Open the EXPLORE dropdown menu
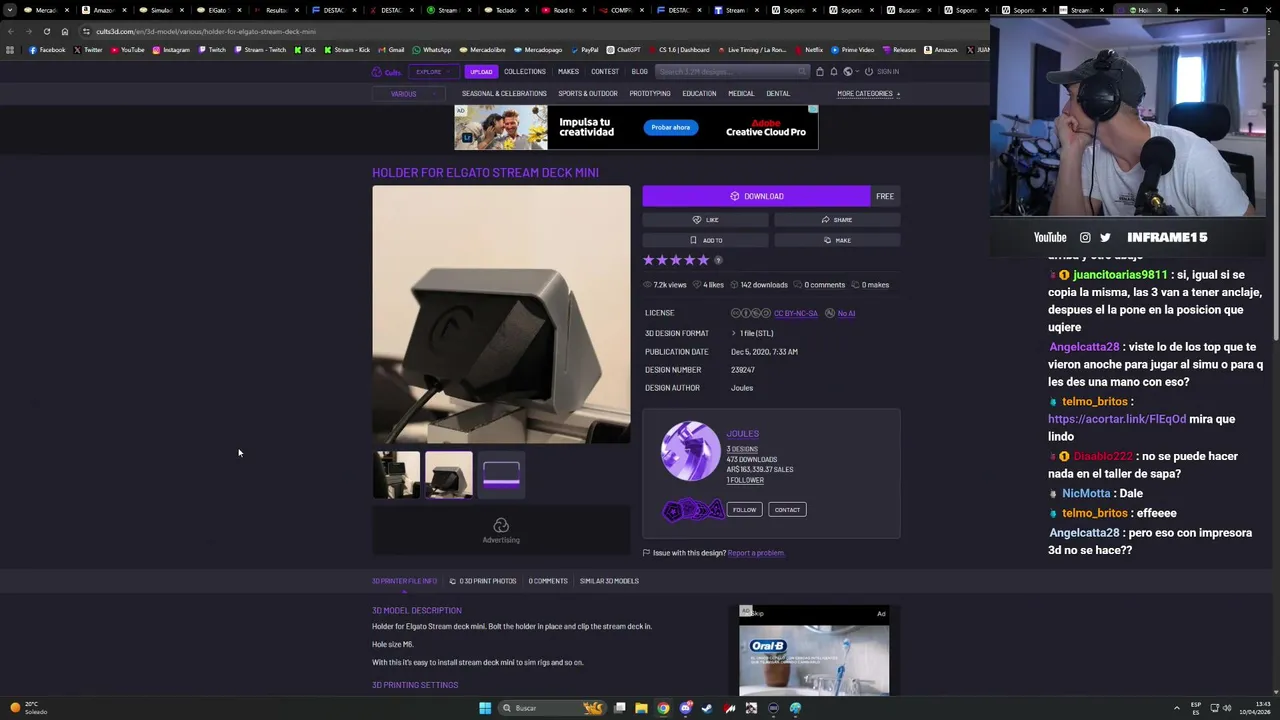The height and width of the screenshot is (720, 1280). [434, 72]
